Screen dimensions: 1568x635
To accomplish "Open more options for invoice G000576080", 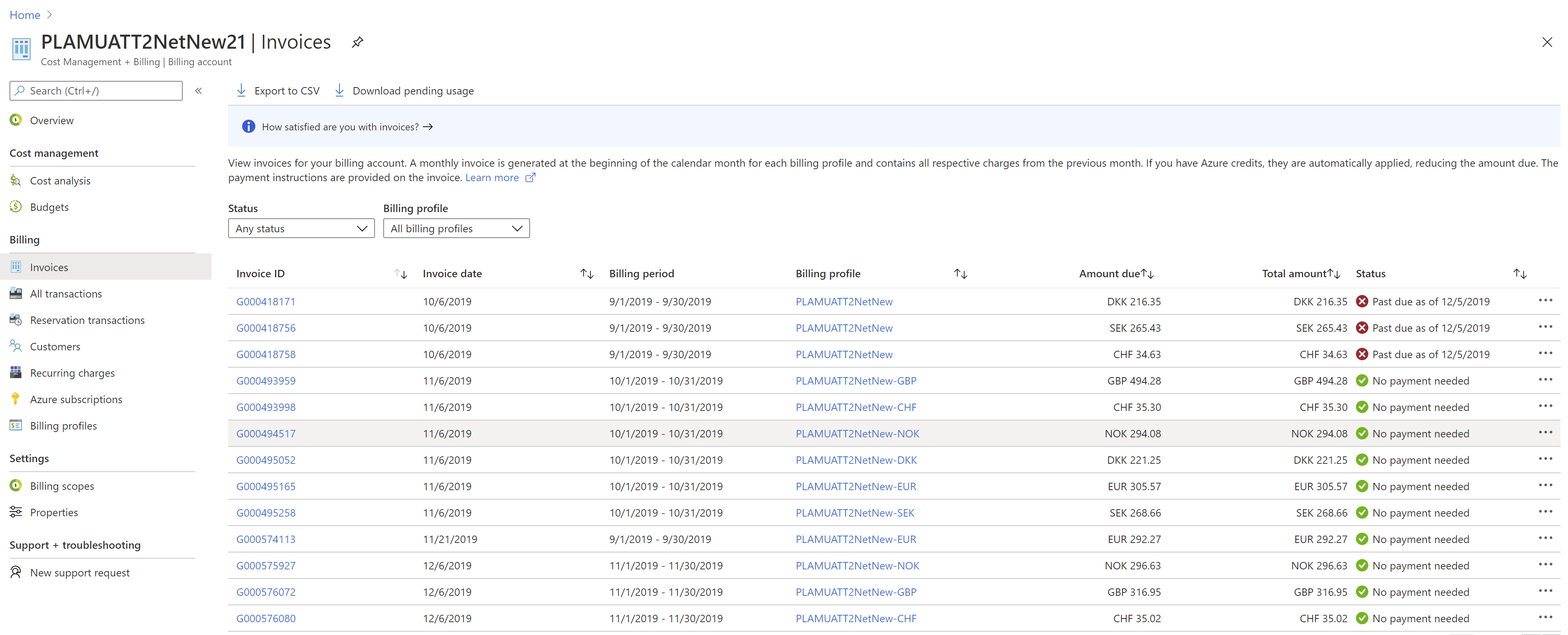I will [x=1545, y=617].
